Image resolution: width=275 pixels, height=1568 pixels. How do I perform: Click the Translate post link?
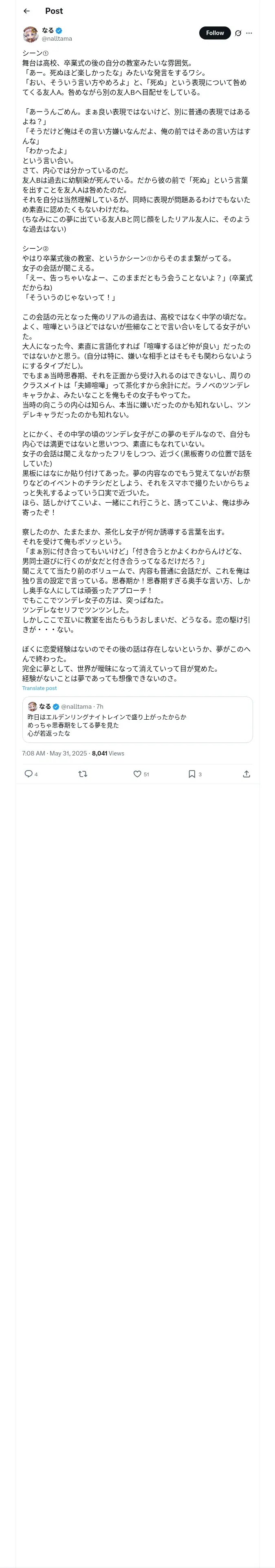(40, 688)
